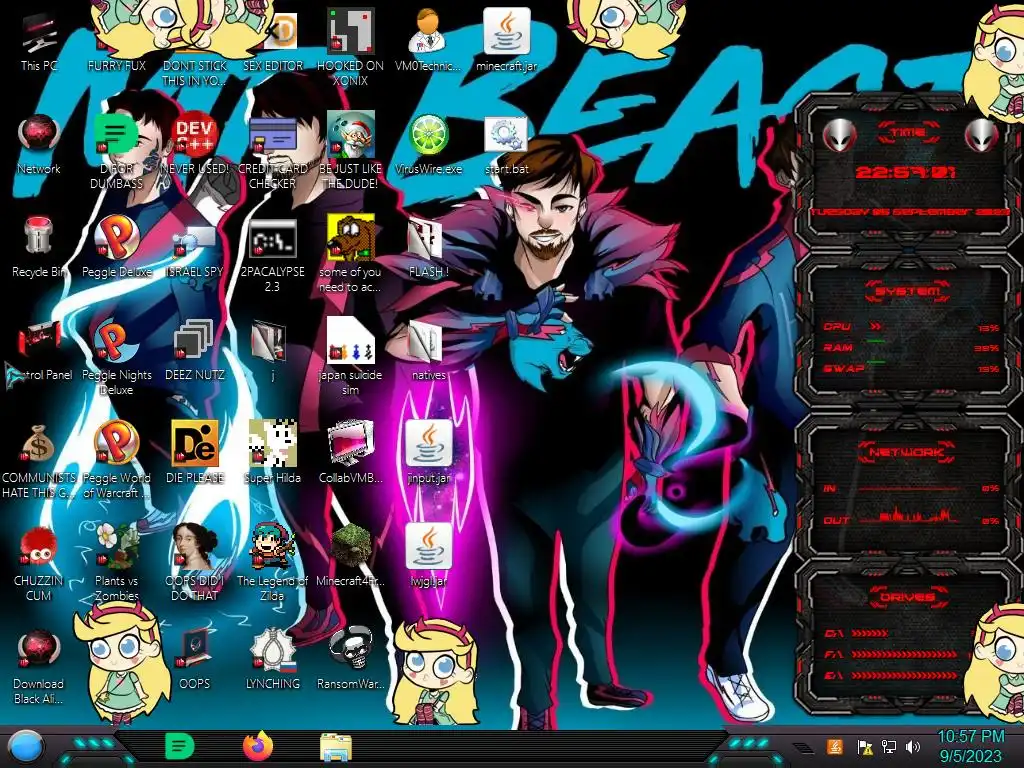Image resolution: width=1024 pixels, height=768 pixels.
Task: Launch HOOKED ON XONIX game icon
Action: click(351, 48)
